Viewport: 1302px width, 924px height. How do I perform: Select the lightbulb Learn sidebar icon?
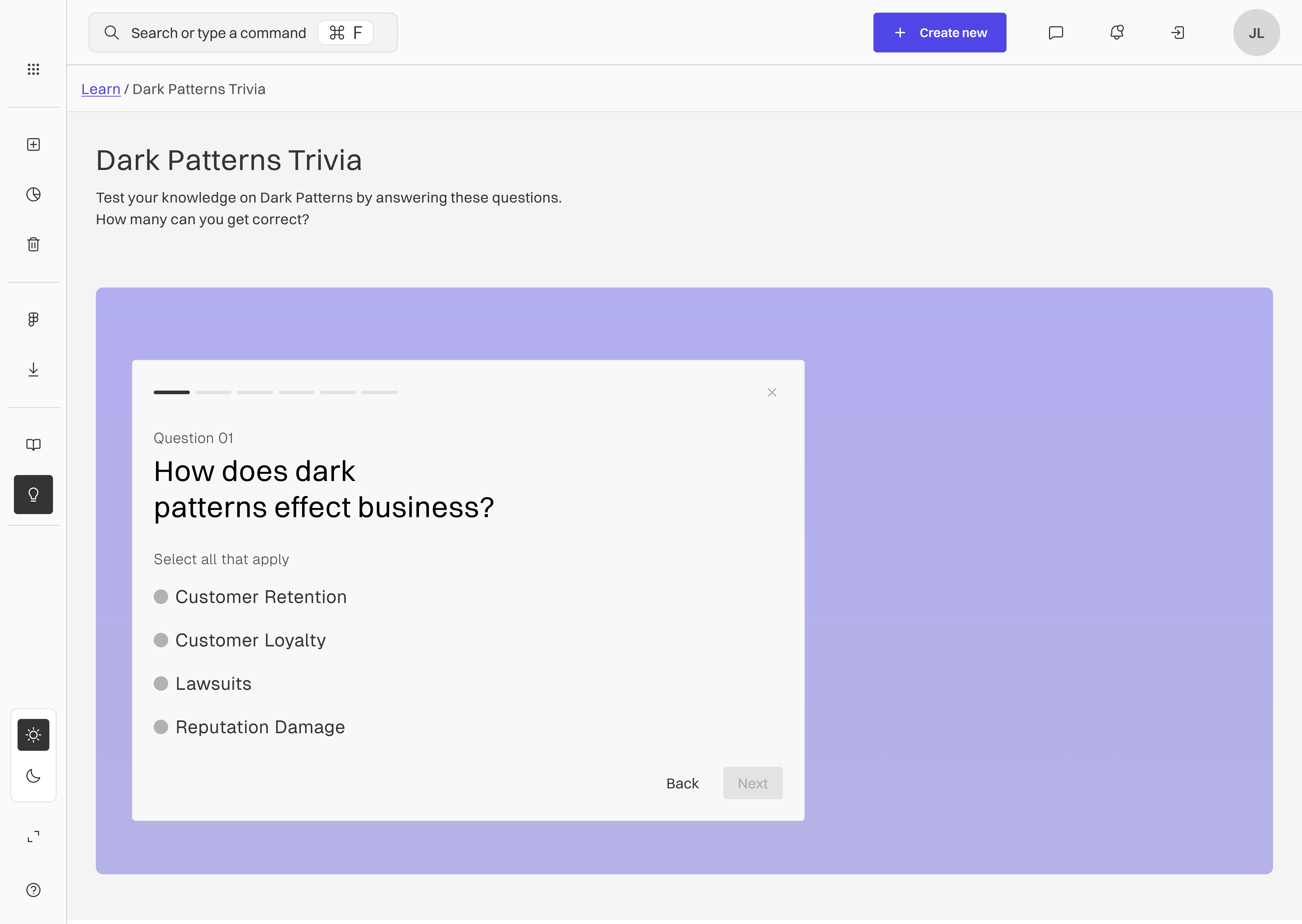click(33, 494)
